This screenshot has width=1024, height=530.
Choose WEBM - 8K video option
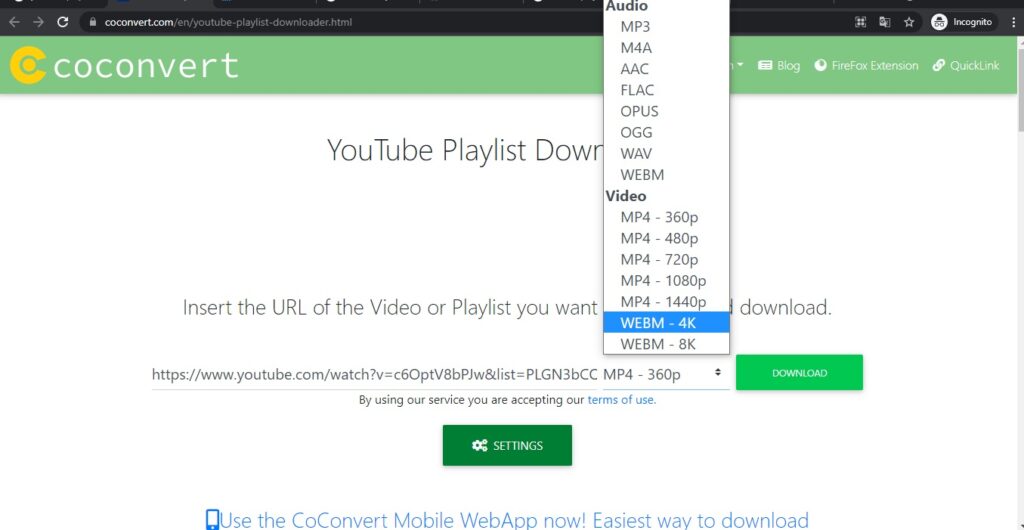pos(666,344)
